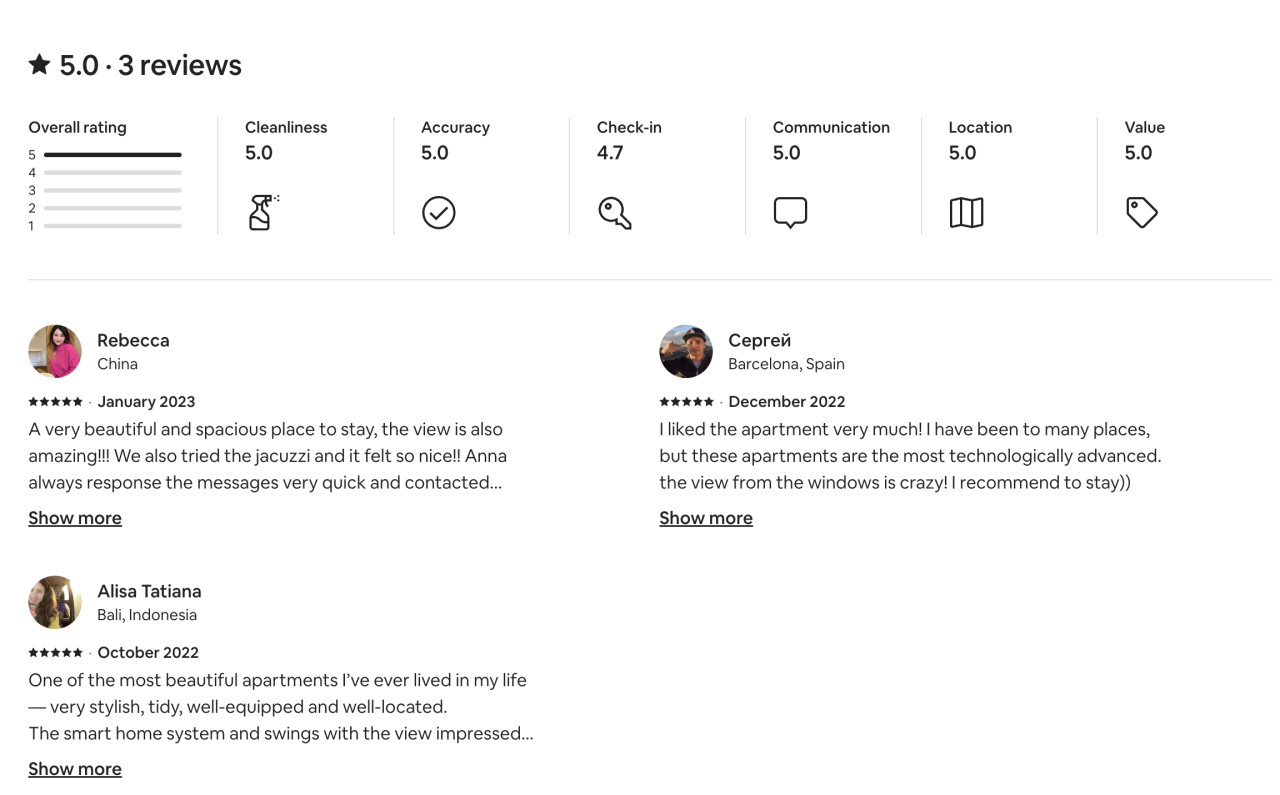The height and width of the screenshot is (795, 1280).
Task: Click reviewer name Rebecca
Action: point(133,340)
